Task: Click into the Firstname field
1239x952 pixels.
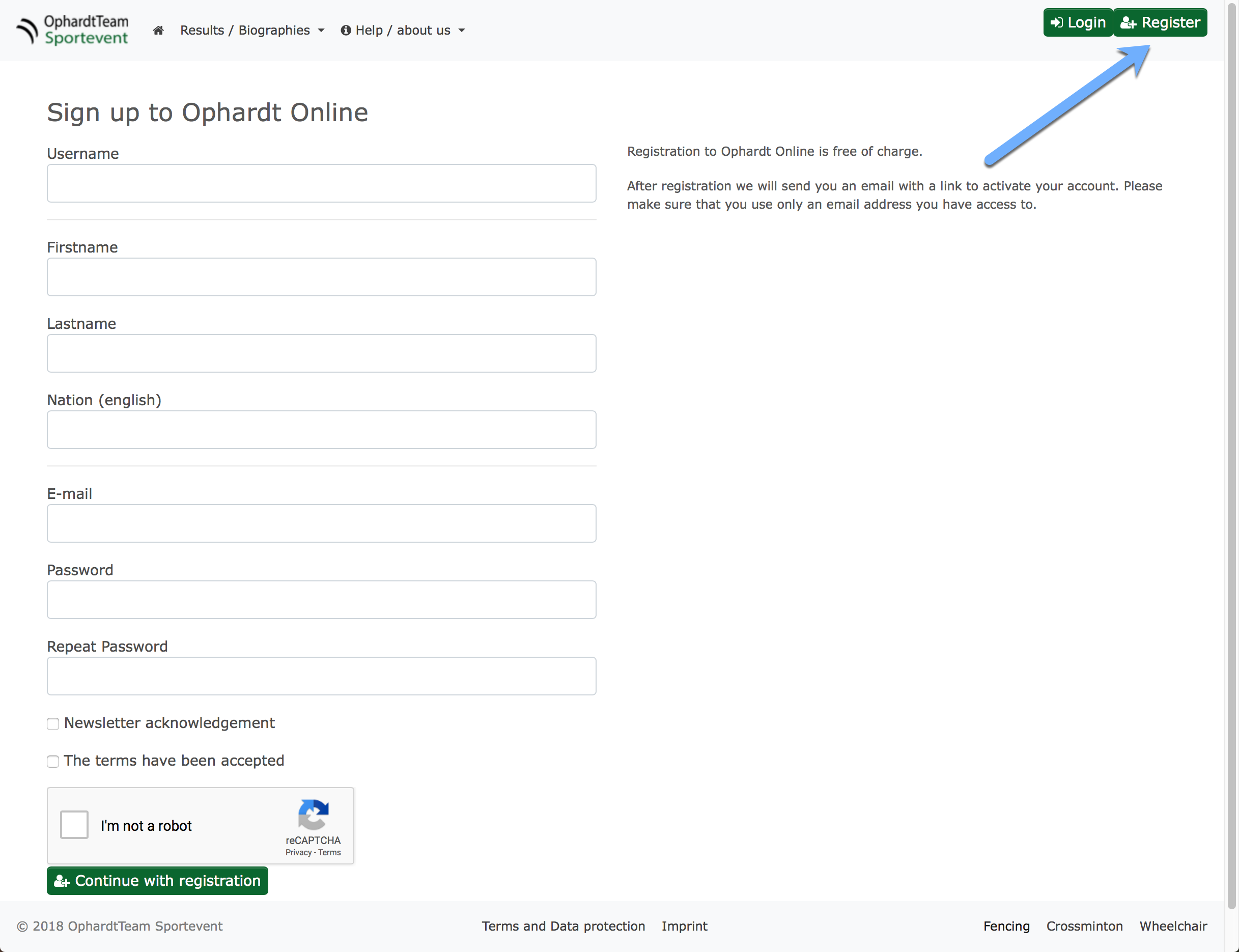Action: 321,276
